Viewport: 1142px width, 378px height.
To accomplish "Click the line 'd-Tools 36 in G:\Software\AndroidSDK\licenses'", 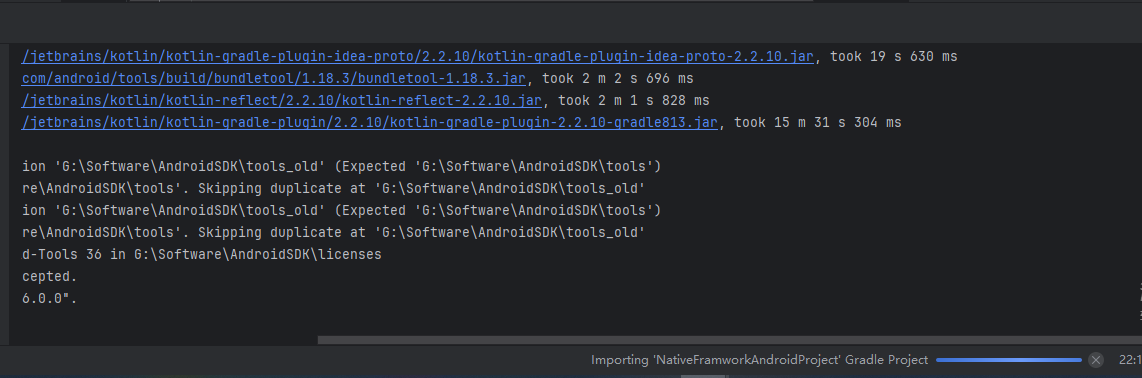I will coord(202,255).
